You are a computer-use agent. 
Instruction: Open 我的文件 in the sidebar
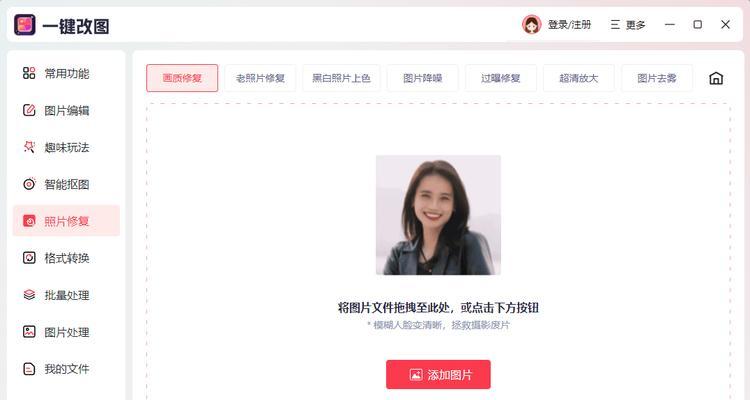66,369
